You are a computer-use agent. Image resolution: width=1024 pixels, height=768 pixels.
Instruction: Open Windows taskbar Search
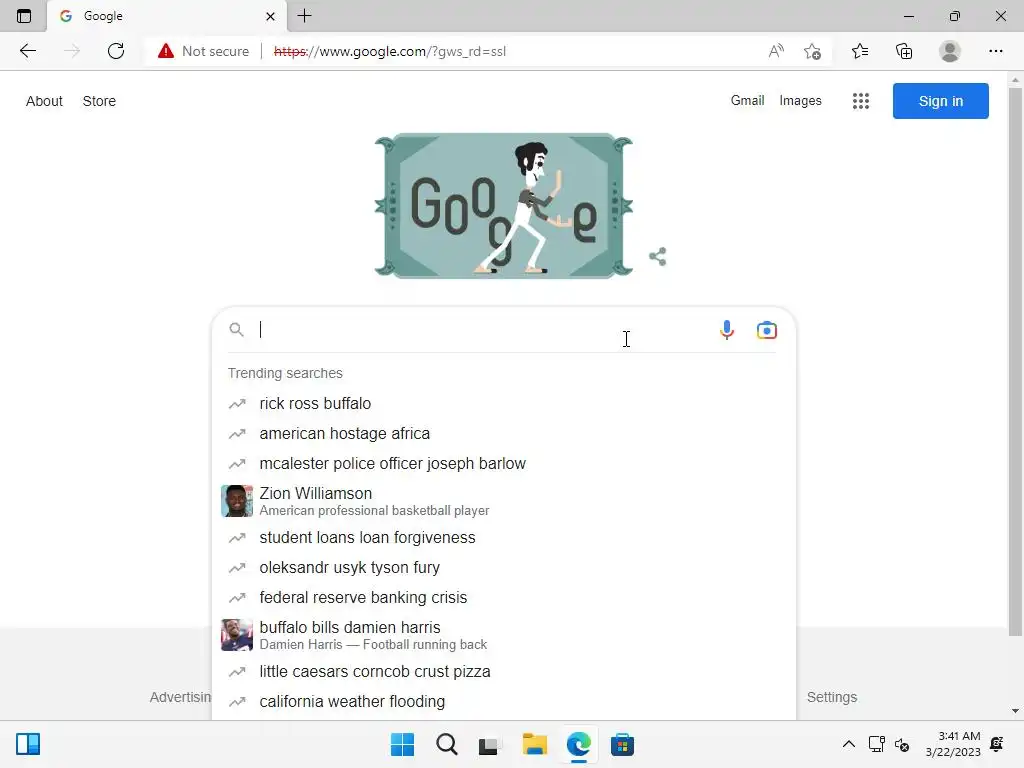click(447, 744)
